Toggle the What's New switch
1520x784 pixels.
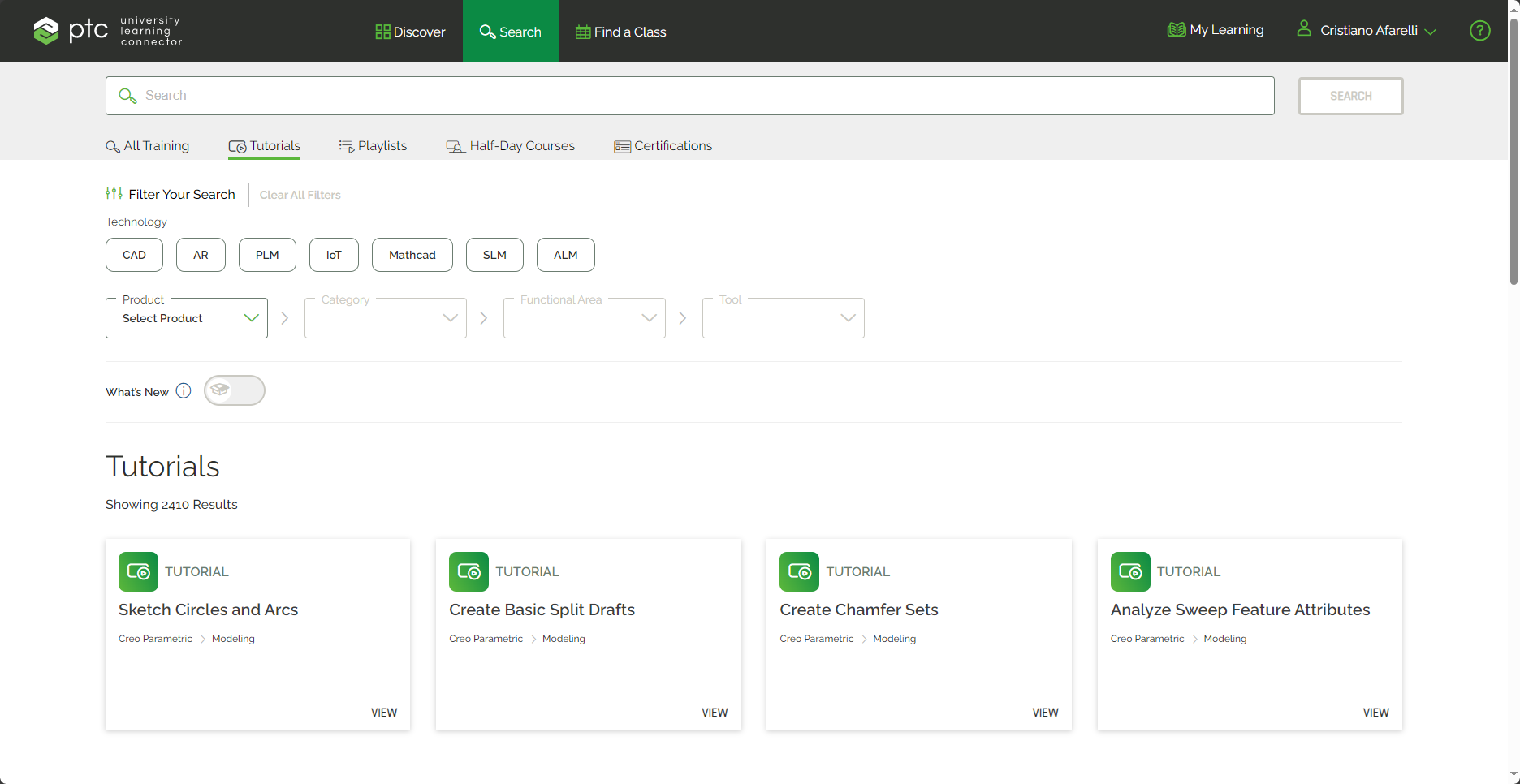[234, 390]
